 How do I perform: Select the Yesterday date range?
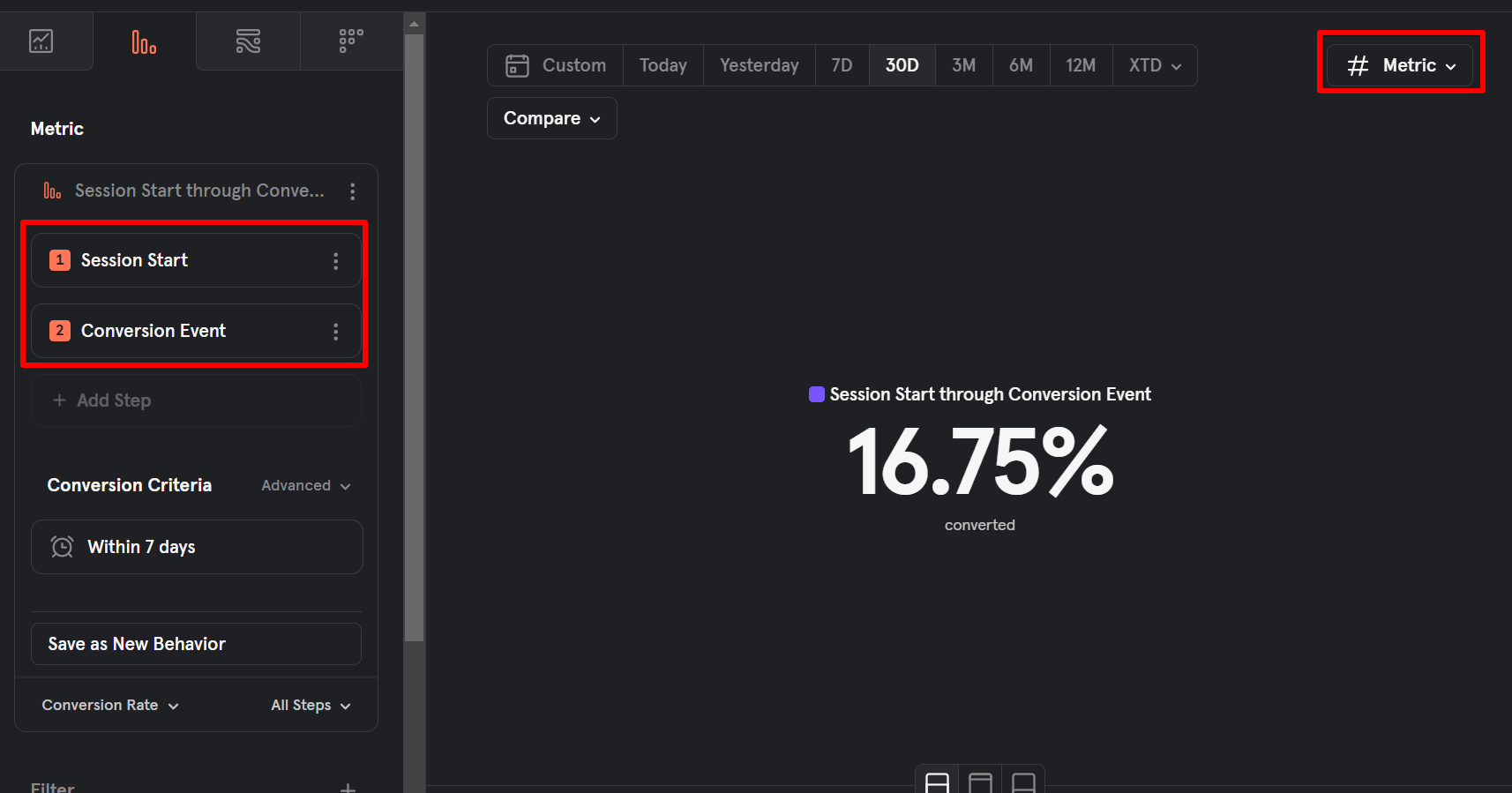point(760,65)
